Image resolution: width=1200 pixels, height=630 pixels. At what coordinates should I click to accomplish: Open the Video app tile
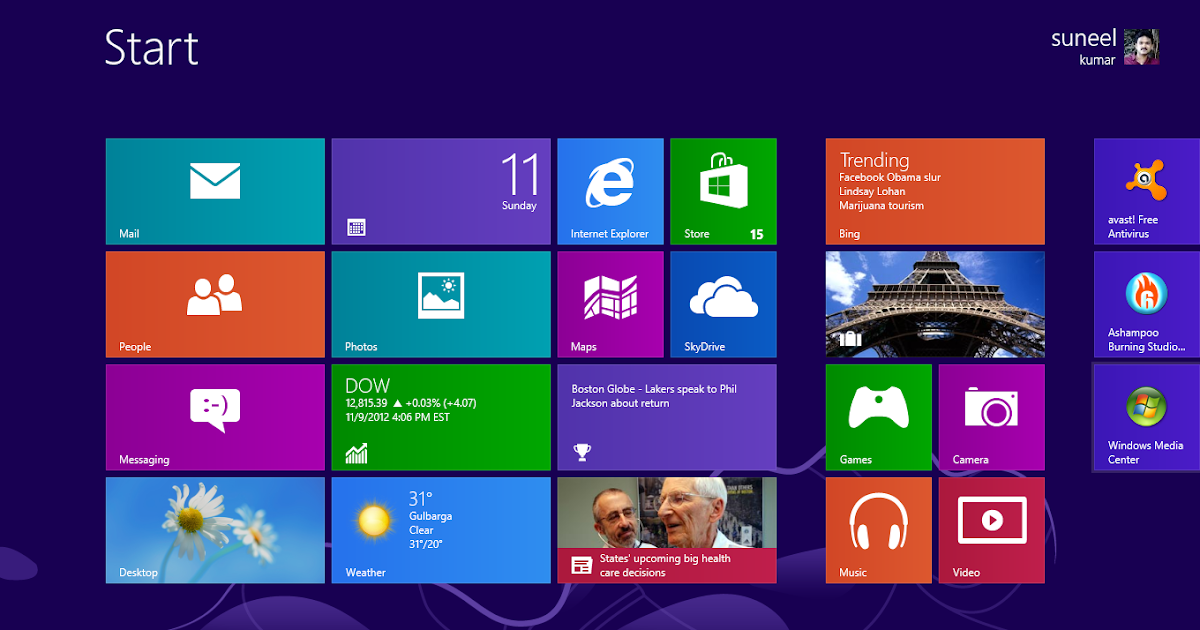(x=991, y=530)
